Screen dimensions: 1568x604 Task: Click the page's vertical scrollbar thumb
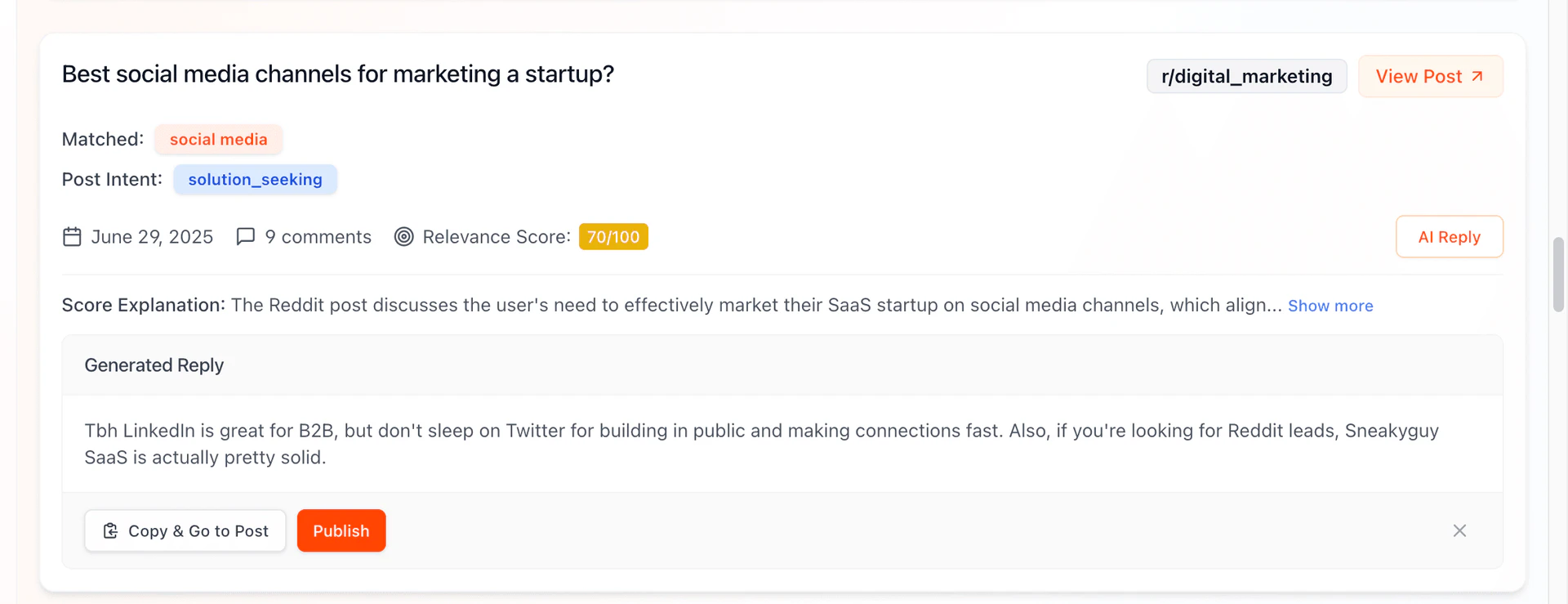(1558, 274)
